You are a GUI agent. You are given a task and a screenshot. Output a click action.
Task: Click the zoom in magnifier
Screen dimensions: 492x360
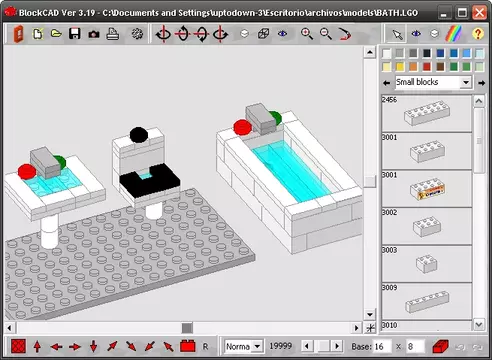click(306, 34)
